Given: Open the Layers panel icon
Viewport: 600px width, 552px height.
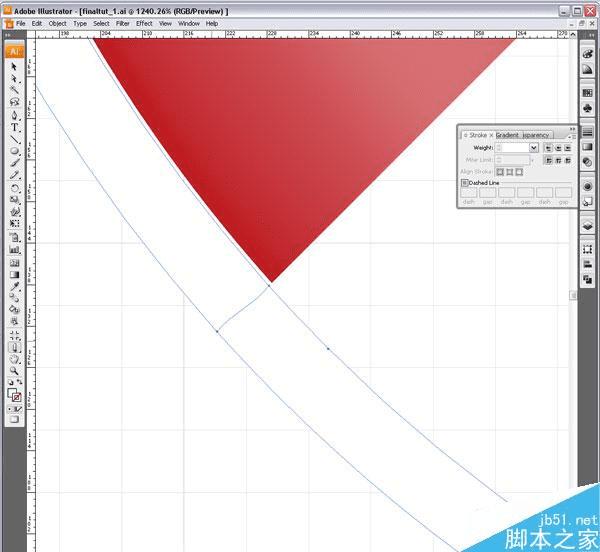Looking at the screenshot, I should coord(587,225).
